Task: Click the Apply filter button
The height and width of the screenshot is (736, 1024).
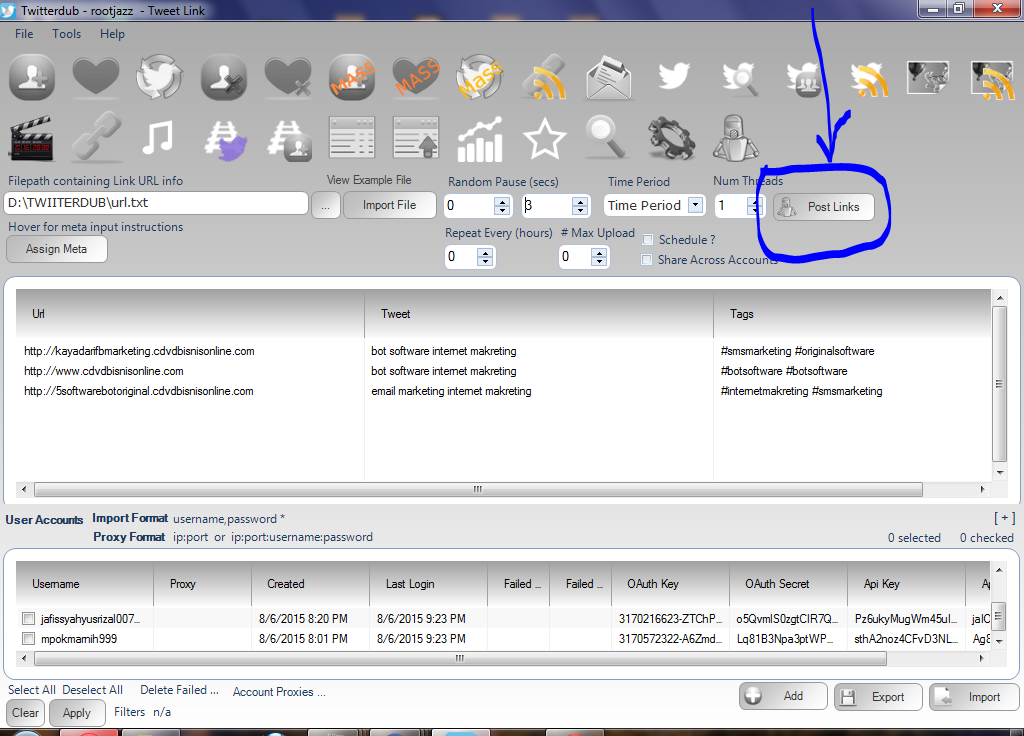Action: [x=76, y=713]
